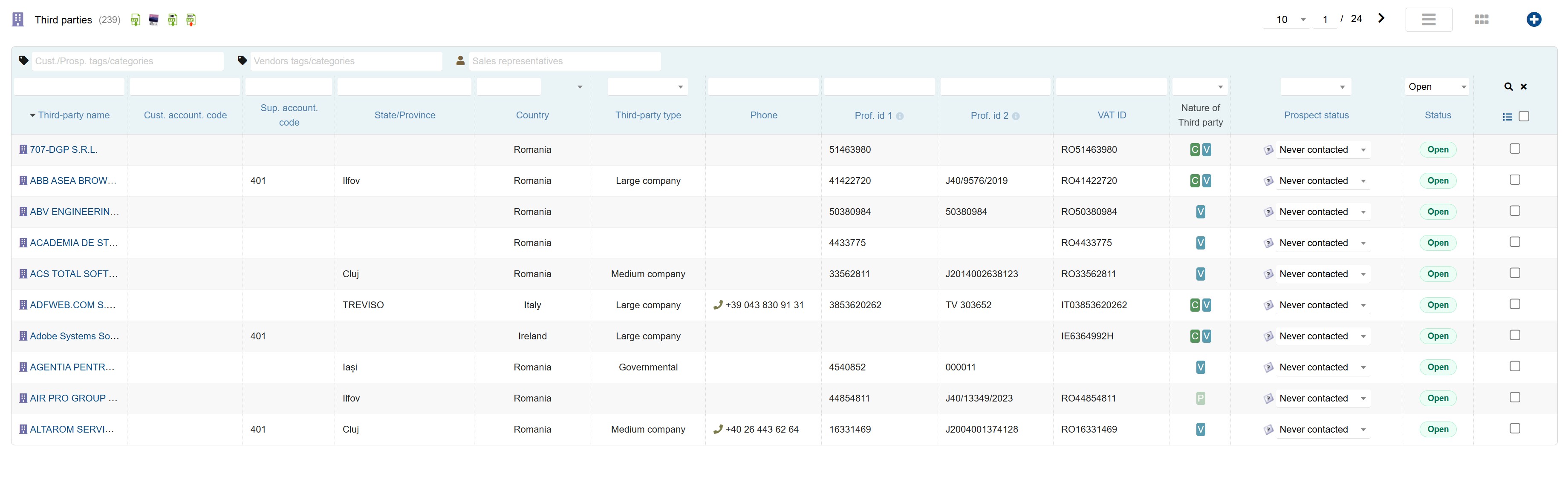1568x479 pixels.
Task: Go to the next page arrow
Action: 1381,18
